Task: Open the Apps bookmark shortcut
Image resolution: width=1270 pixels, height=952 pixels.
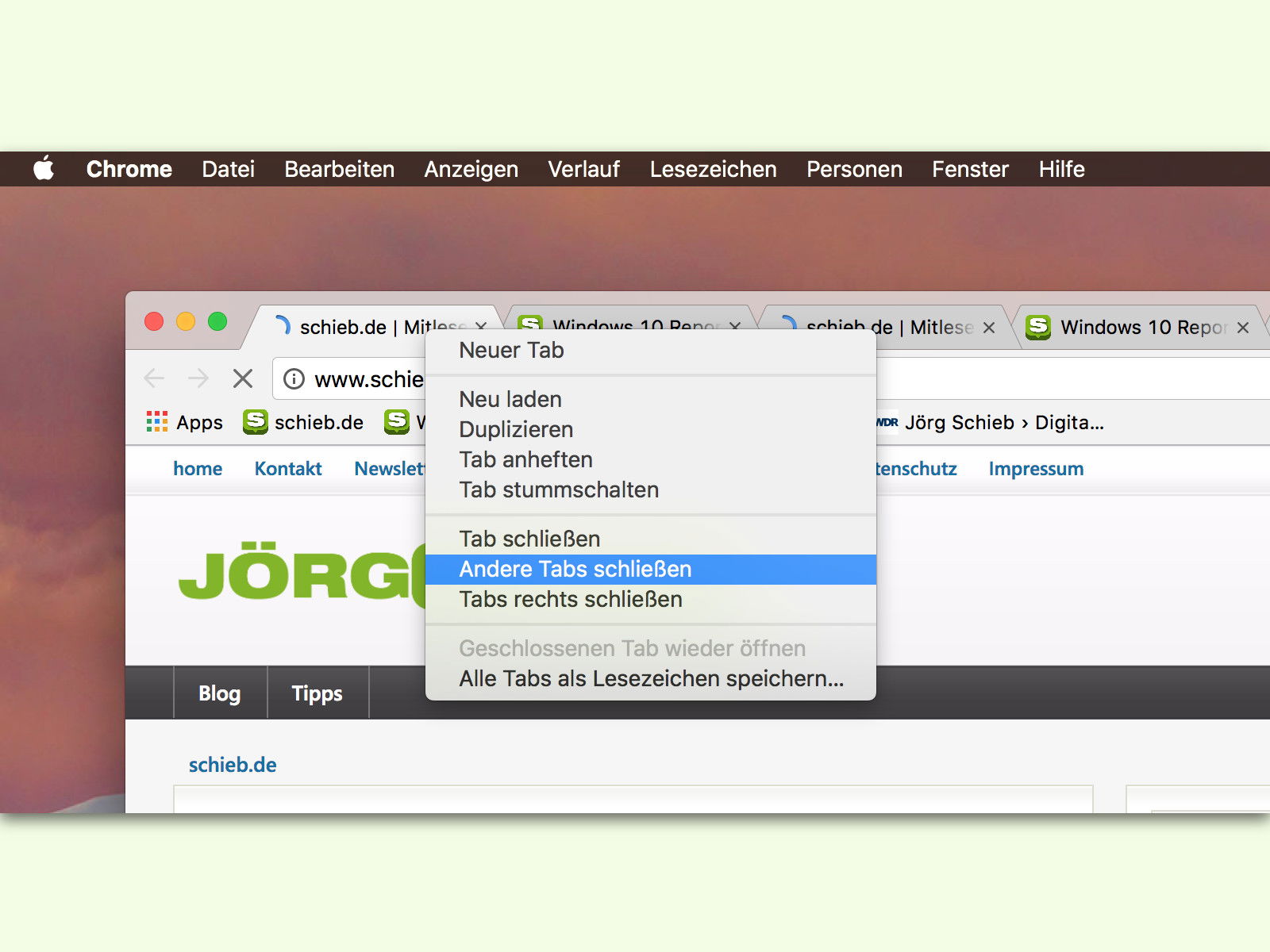Action: click(x=184, y=422)
